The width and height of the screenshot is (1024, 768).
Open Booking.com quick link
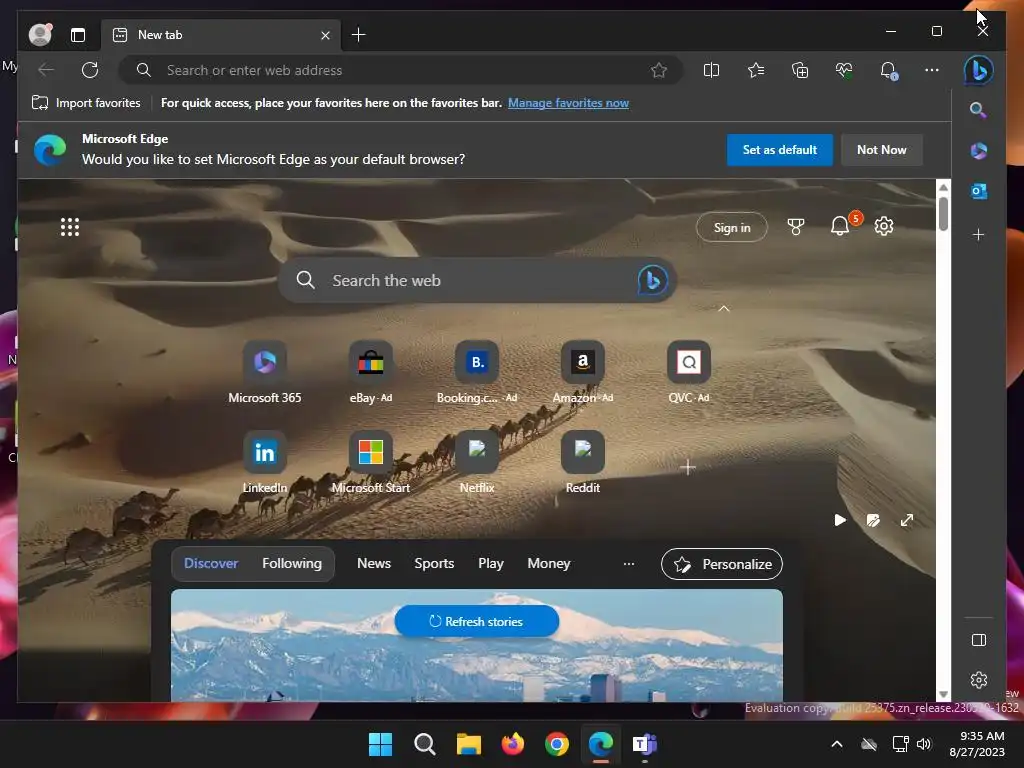(477, 372)
